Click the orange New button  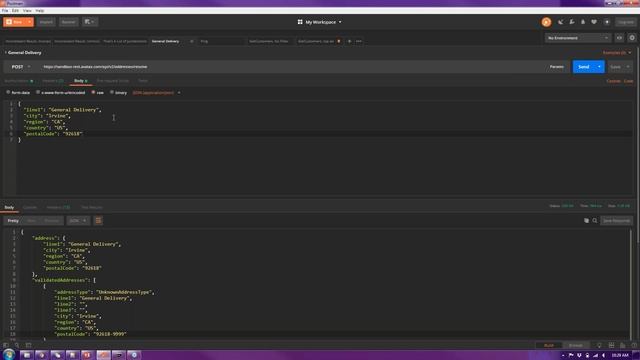tap(15, 22)
